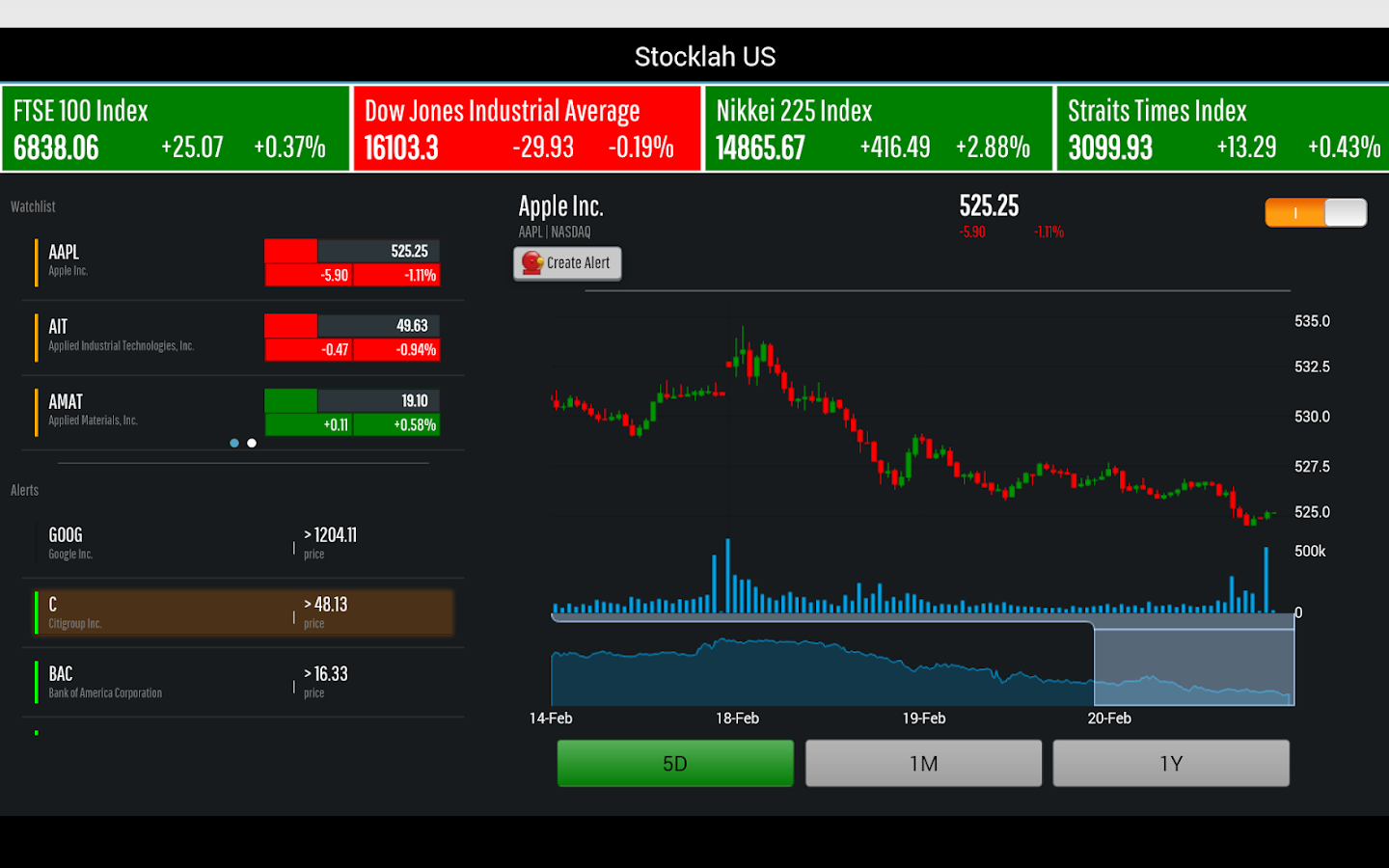Click the red alarm icon on Create Alert
Screen dimensions: 1389x868
click(x=531, y=263)
